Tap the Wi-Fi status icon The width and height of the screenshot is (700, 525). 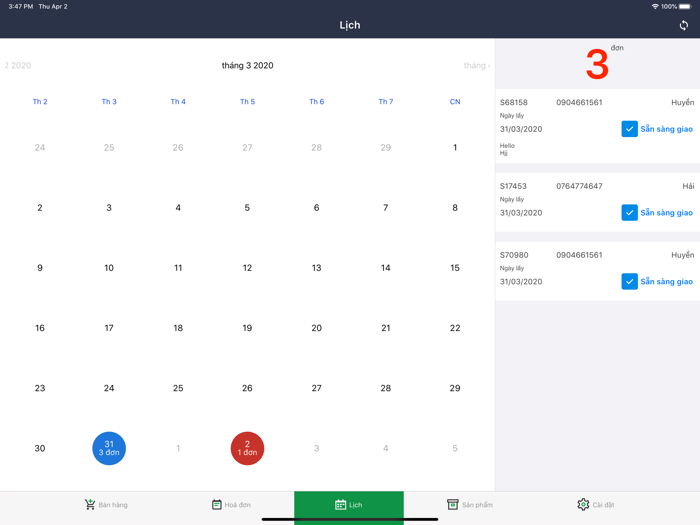(x=655, y=7)
